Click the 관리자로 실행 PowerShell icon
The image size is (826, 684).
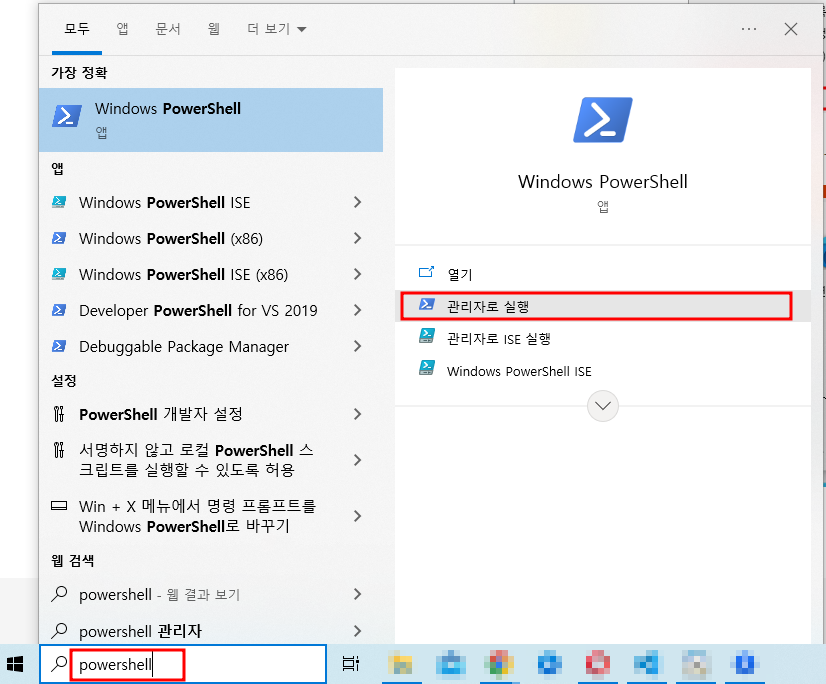coord(427,304)
